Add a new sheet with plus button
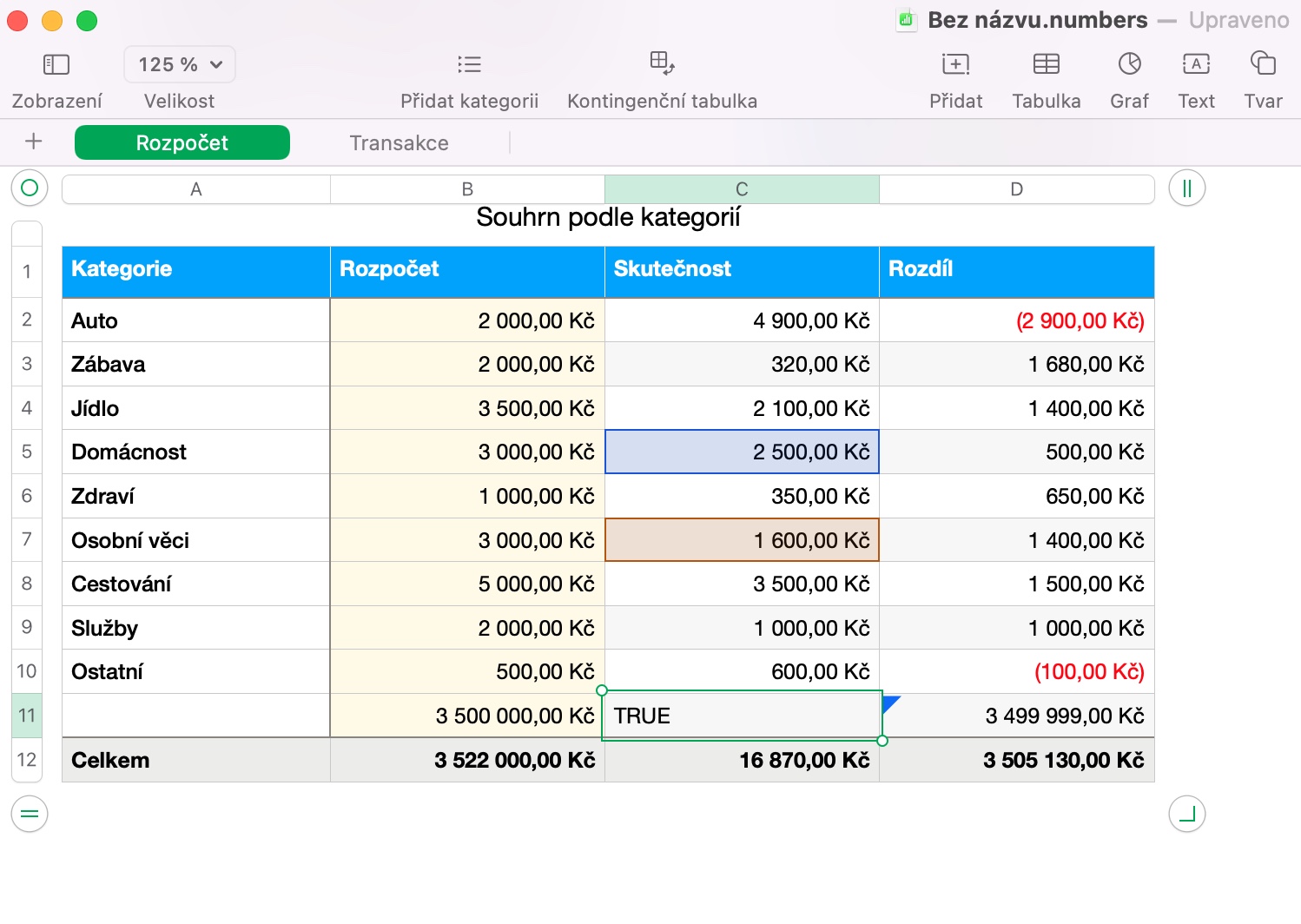Image resolution: width=1301 pixels, height=924 pixels. click(34, 142)
